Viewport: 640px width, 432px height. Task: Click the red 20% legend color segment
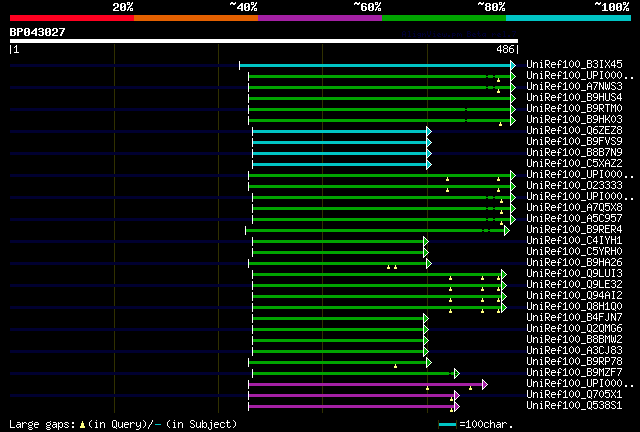[72, 18]
